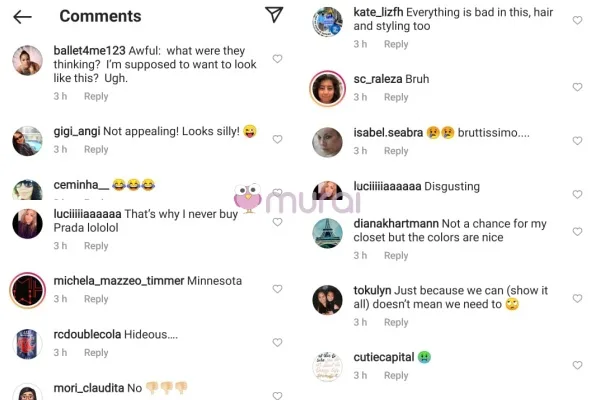Go back using the arrow icon
600x400 pixels.
pos(22,16)
